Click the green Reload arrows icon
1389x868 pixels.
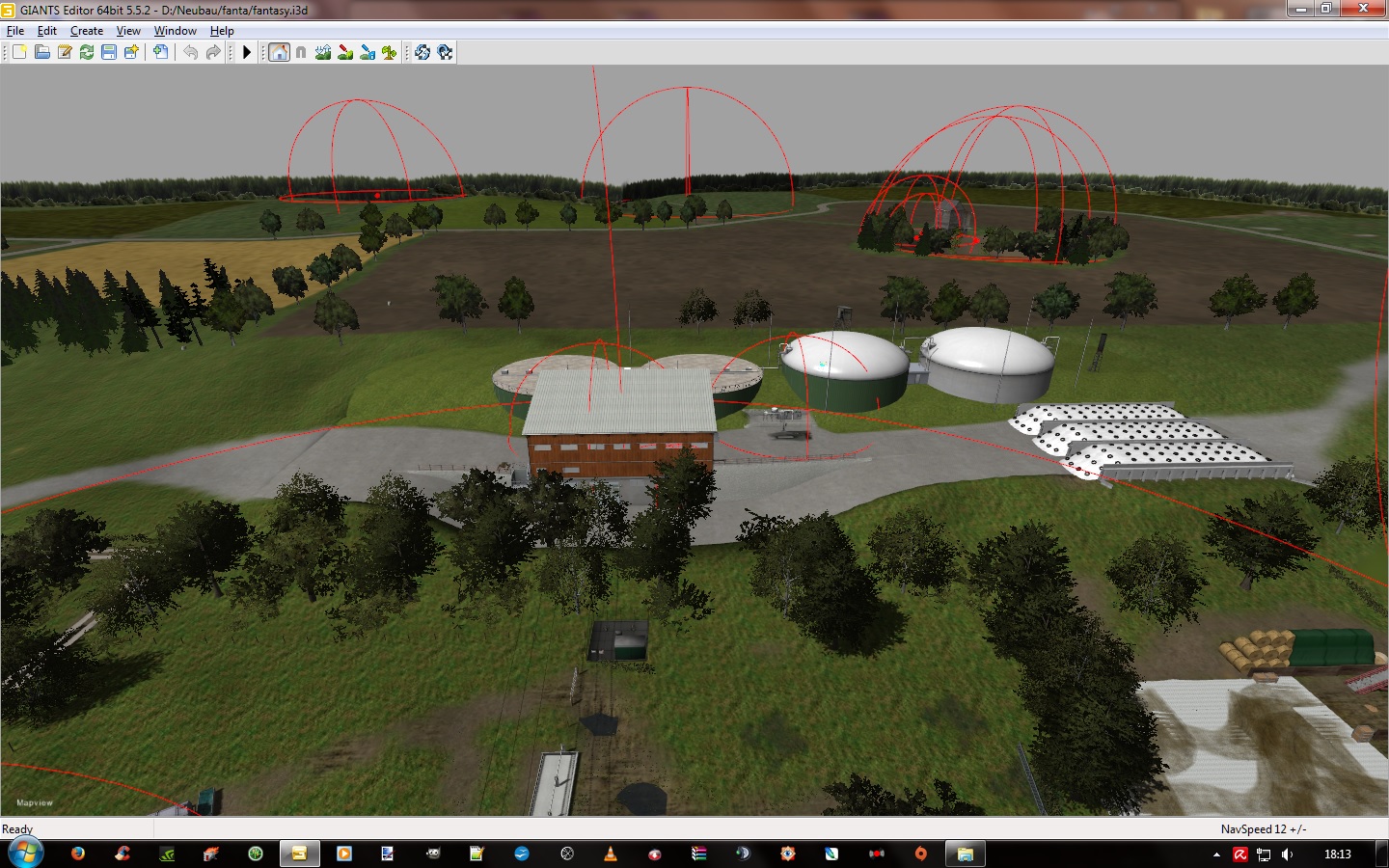(x=87, y=52)
